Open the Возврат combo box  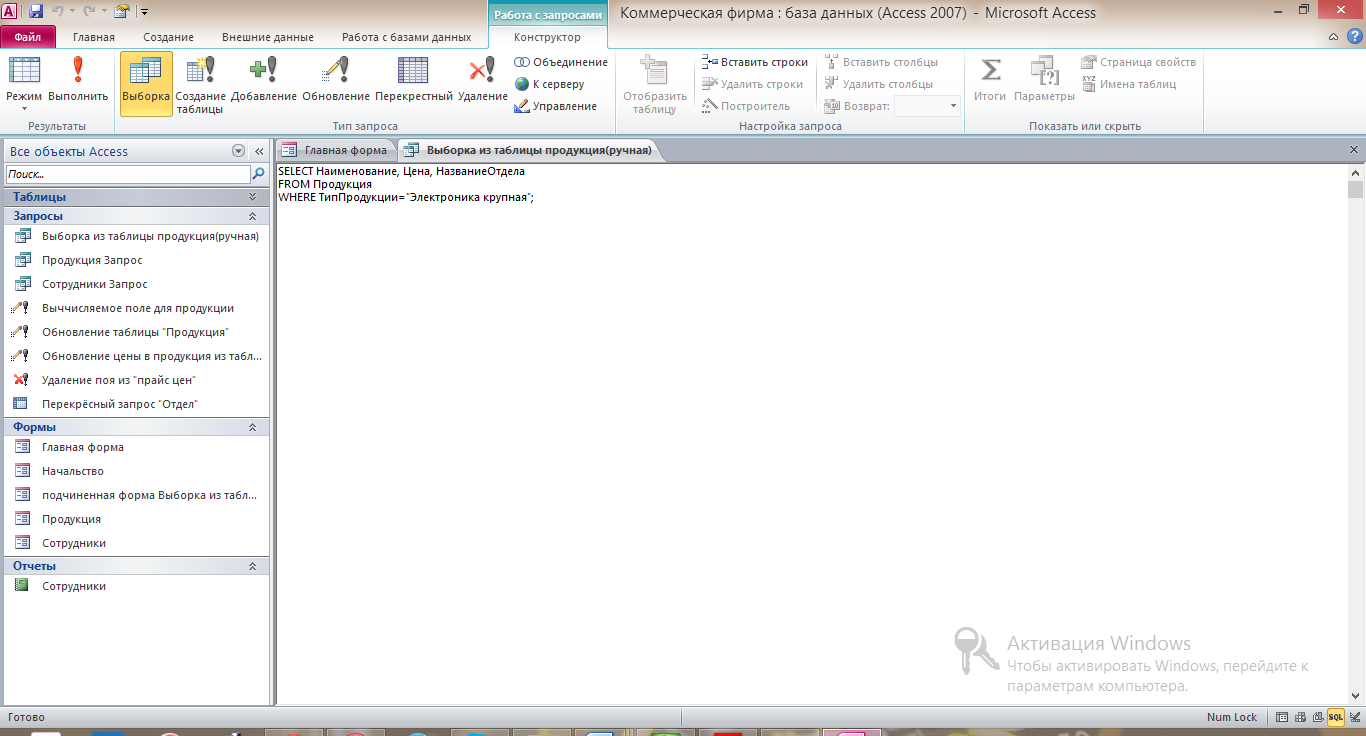927,106
